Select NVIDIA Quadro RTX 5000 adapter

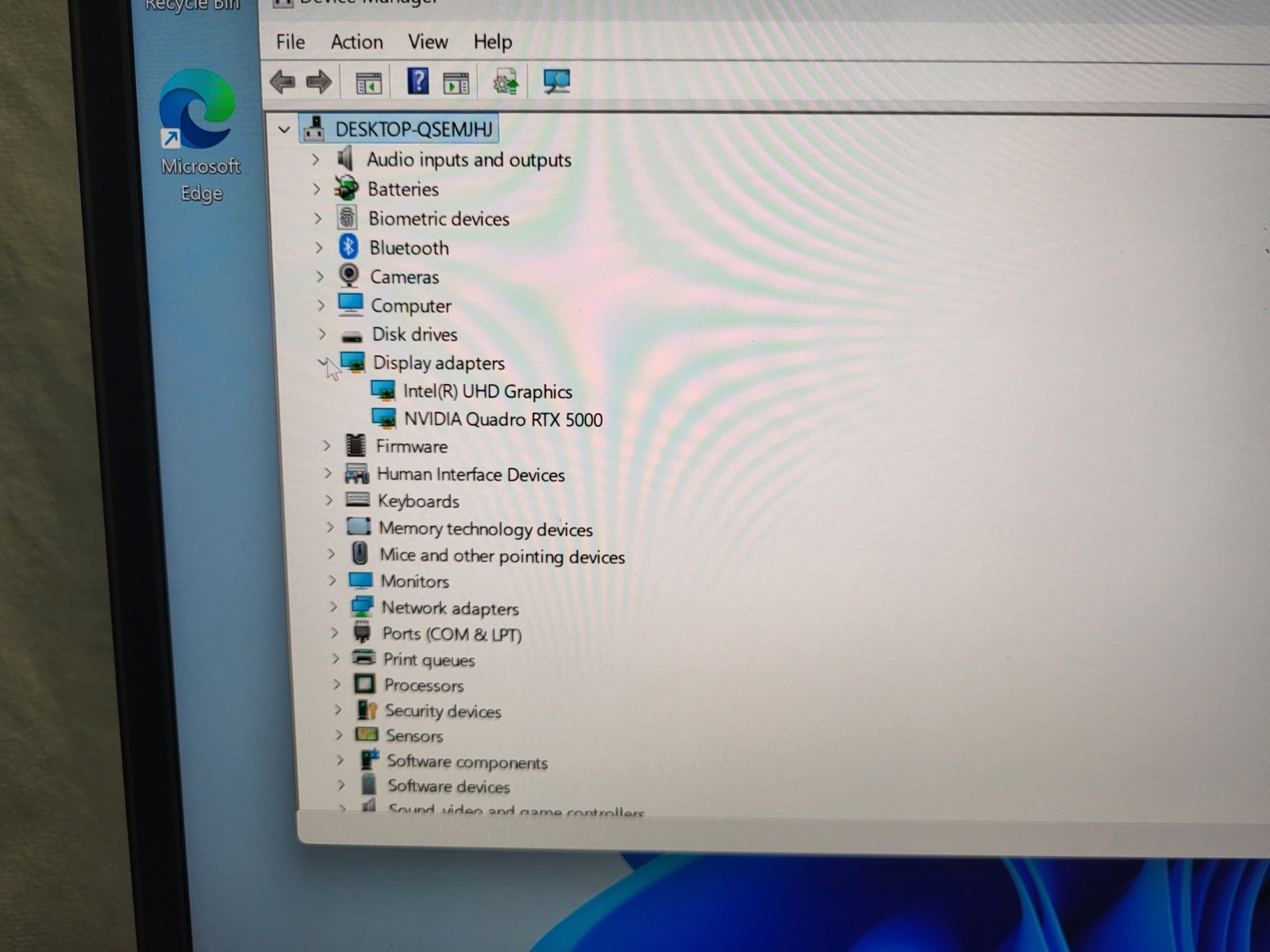[503, 419]
